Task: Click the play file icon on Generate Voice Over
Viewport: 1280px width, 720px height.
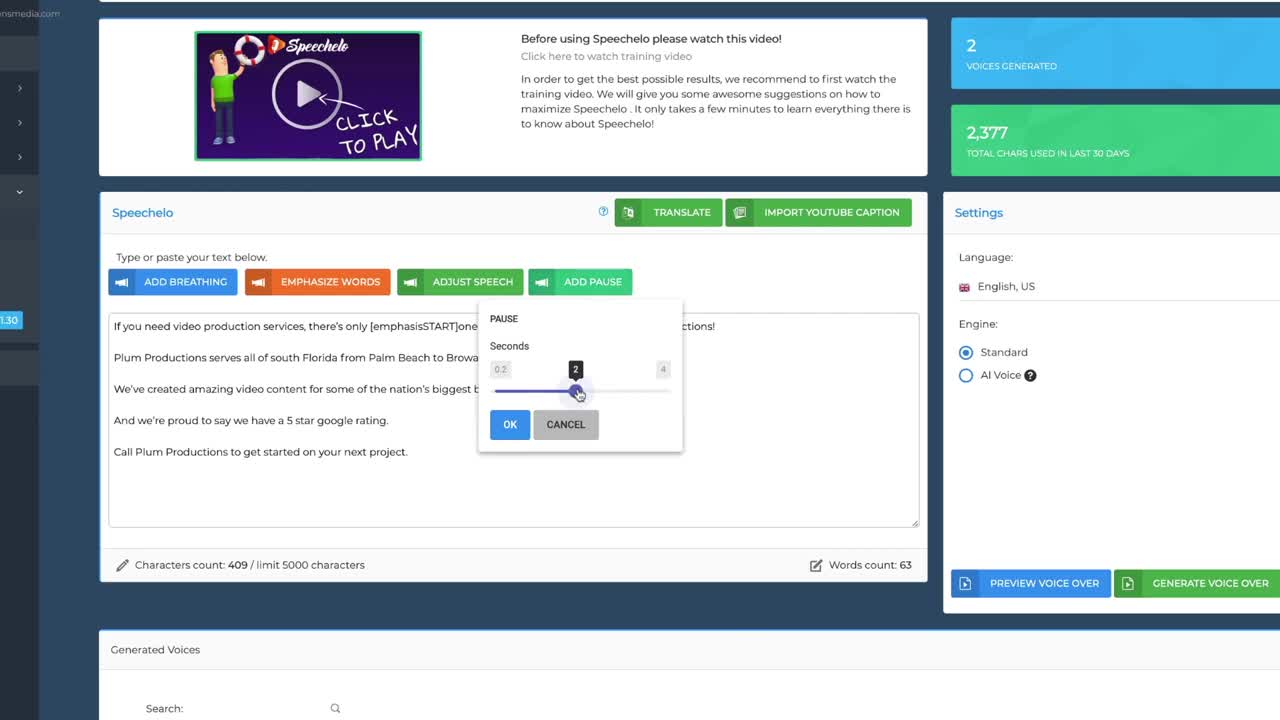Action: click(x=1128, y=583)
